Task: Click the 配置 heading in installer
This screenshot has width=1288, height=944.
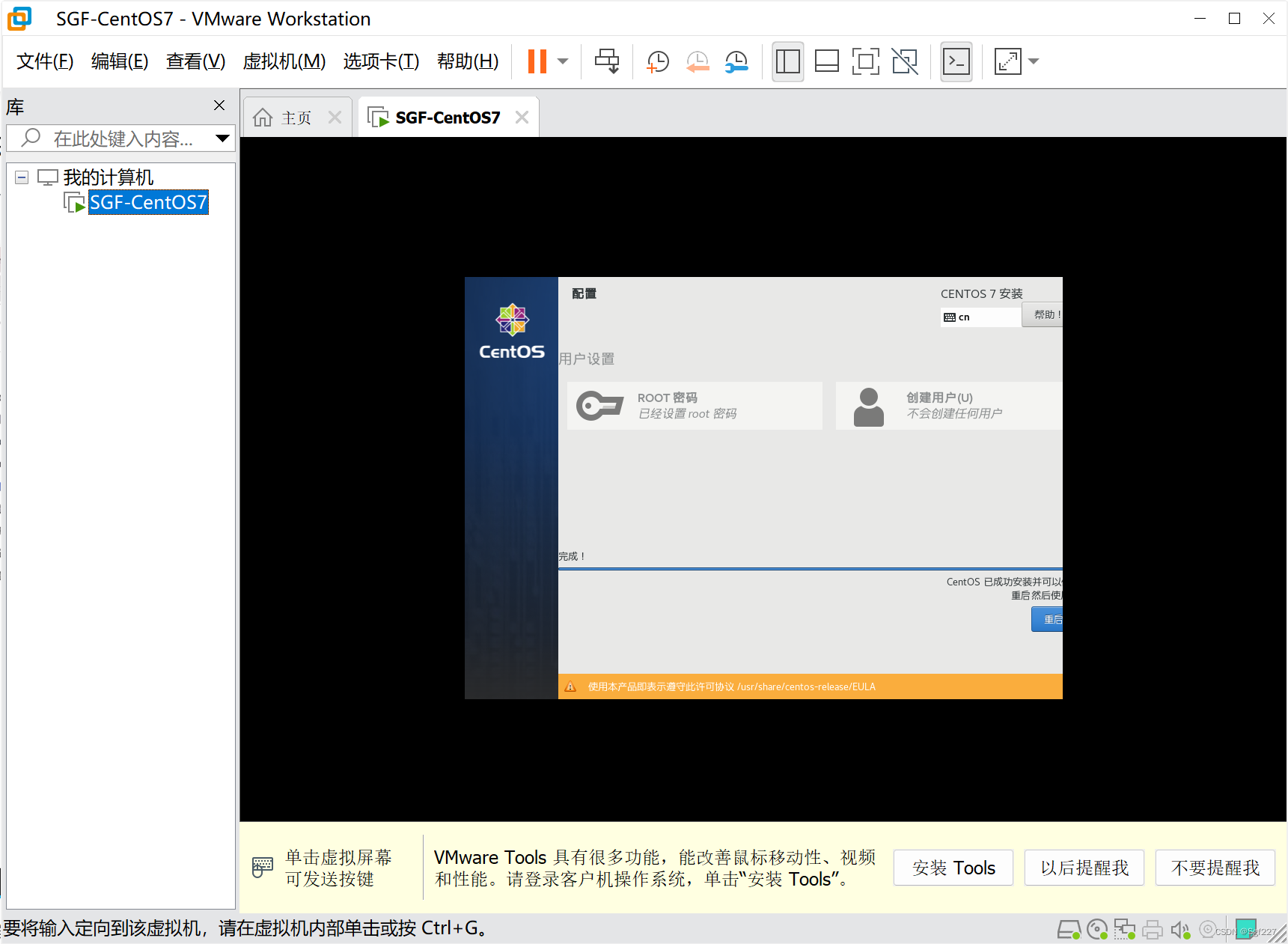Action: (584, 293)
